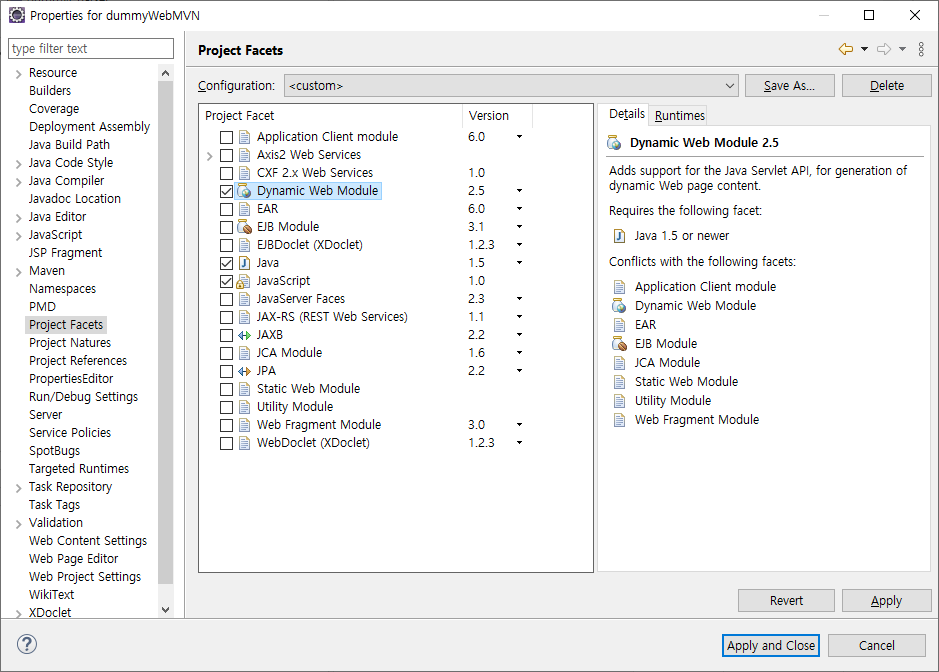The height and width of the screenshot is (672, 939).
Task: Click the JPA arrows icon
Action: pos(244,371)
